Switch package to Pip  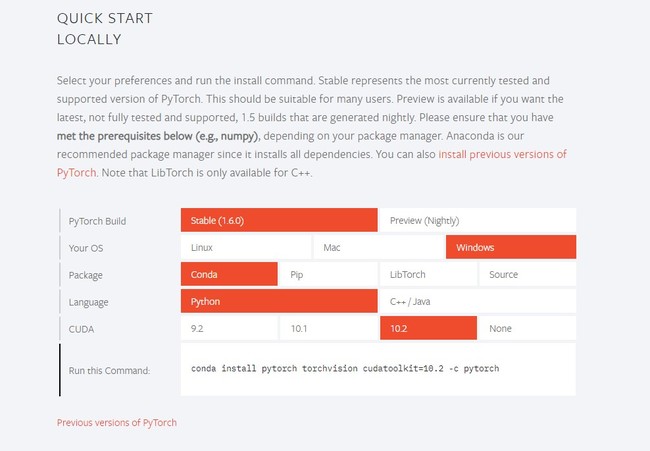(328, 274)
